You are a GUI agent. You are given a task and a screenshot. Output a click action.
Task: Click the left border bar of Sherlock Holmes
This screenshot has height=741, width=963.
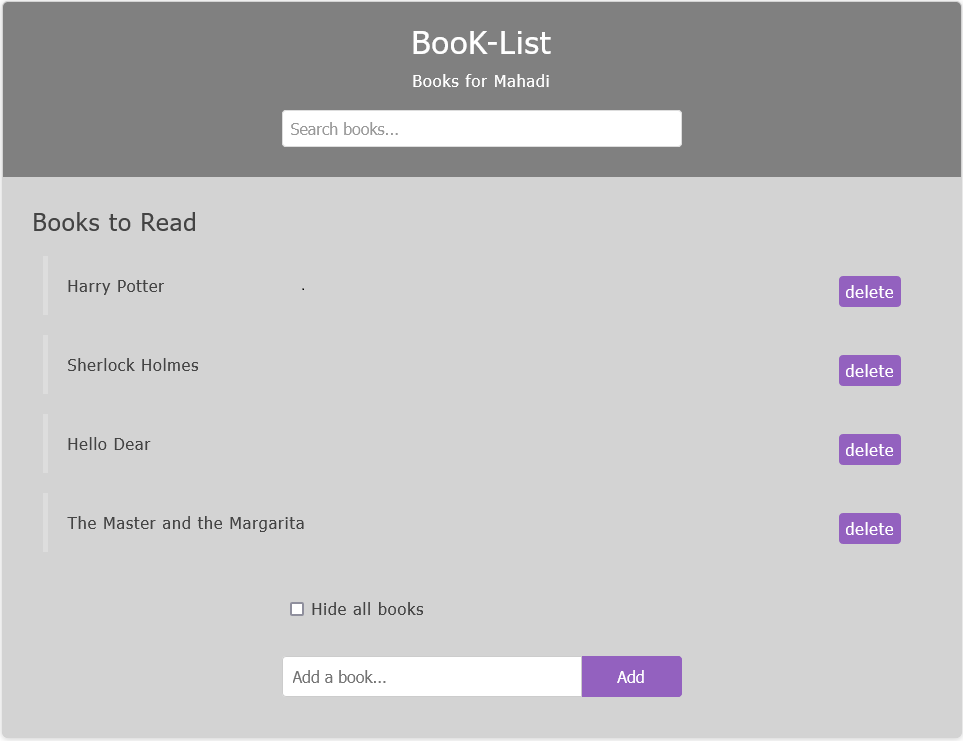pos(45,364)
